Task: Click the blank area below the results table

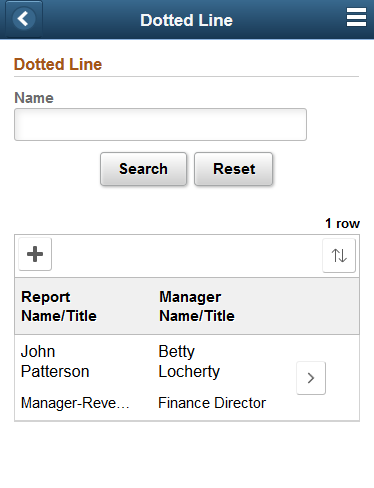Action: point(187,455)
